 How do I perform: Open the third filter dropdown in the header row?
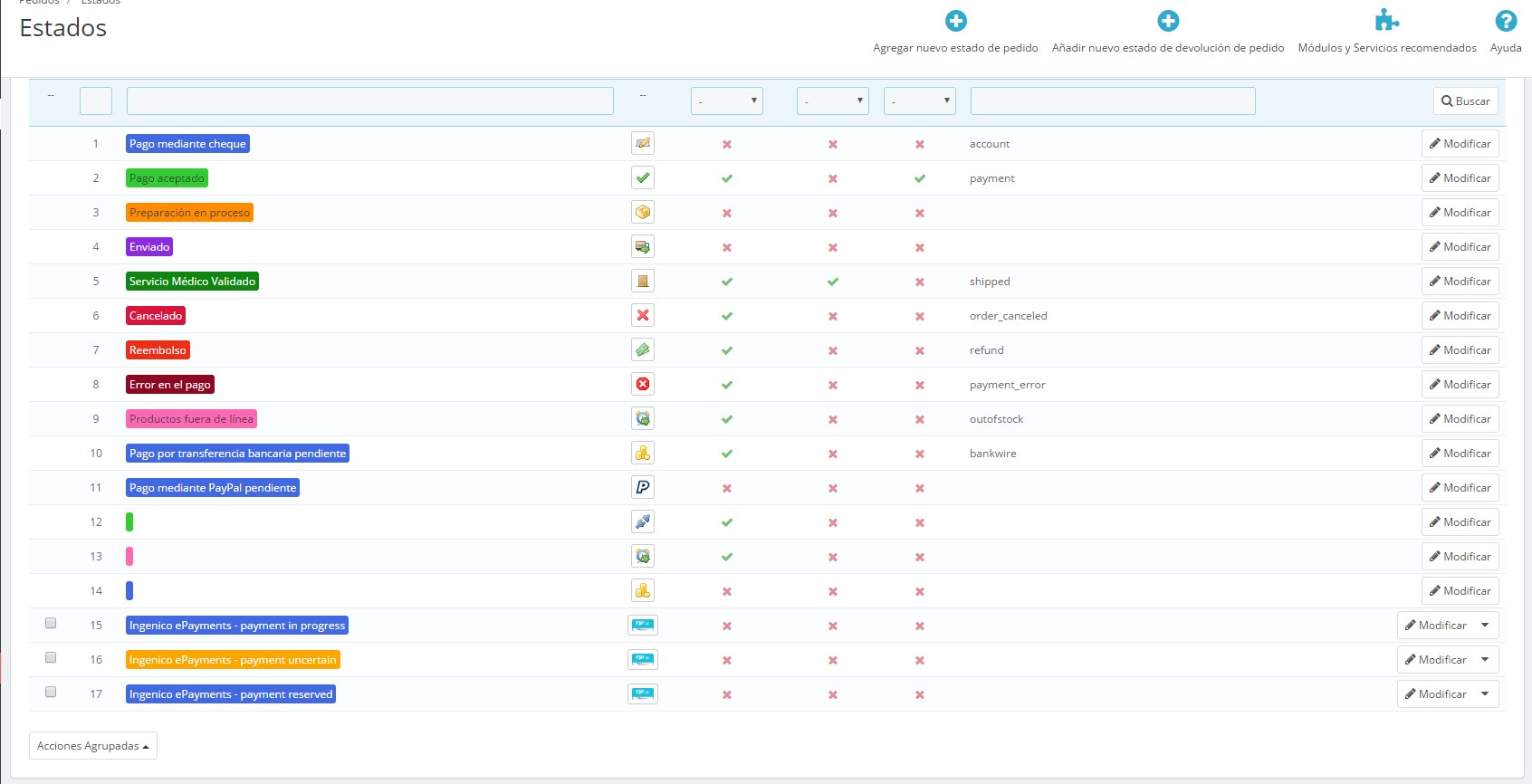point(920,100)
